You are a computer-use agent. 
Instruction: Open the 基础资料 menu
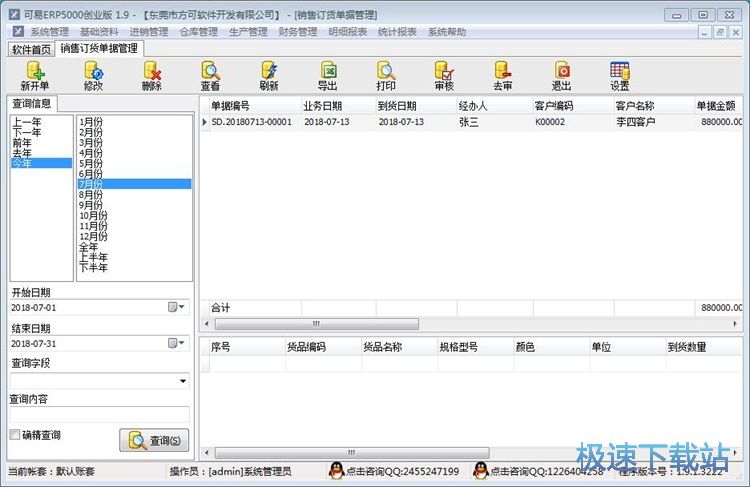pos(99,32)
